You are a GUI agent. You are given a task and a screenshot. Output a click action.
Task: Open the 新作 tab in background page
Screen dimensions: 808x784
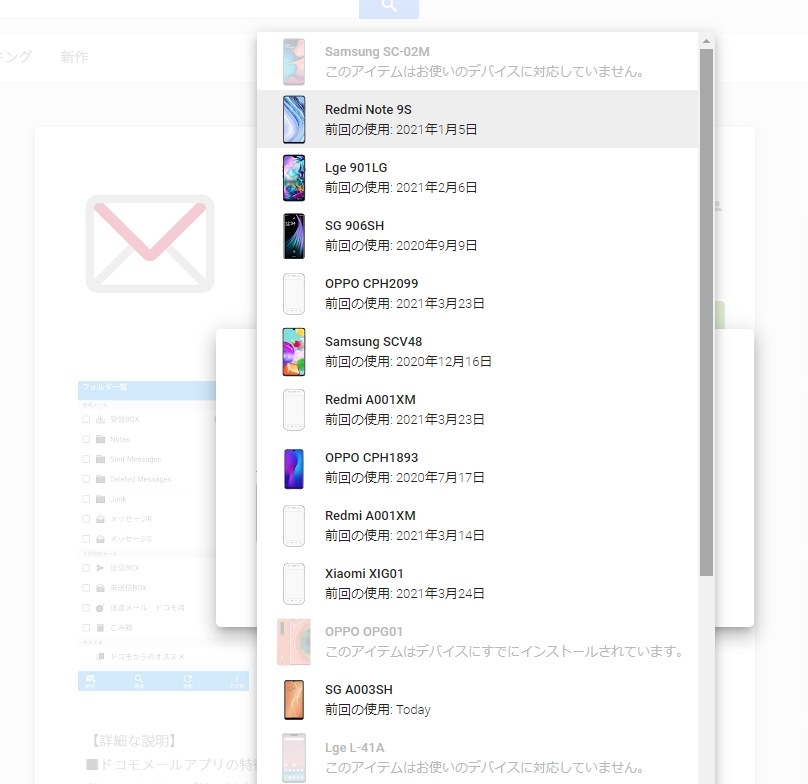point(74,57)
